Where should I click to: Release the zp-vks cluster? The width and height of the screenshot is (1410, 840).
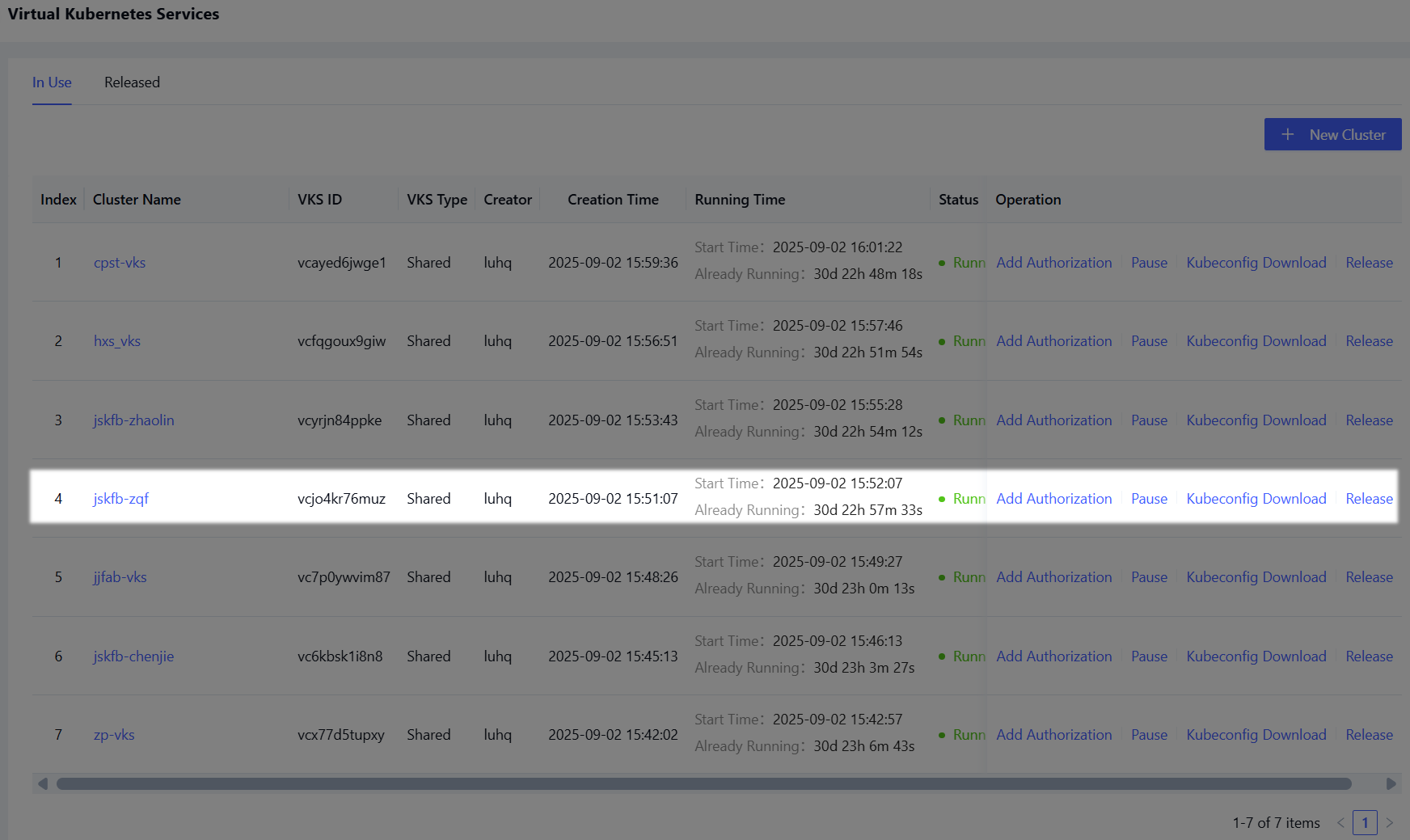(x=1369, y=735)
